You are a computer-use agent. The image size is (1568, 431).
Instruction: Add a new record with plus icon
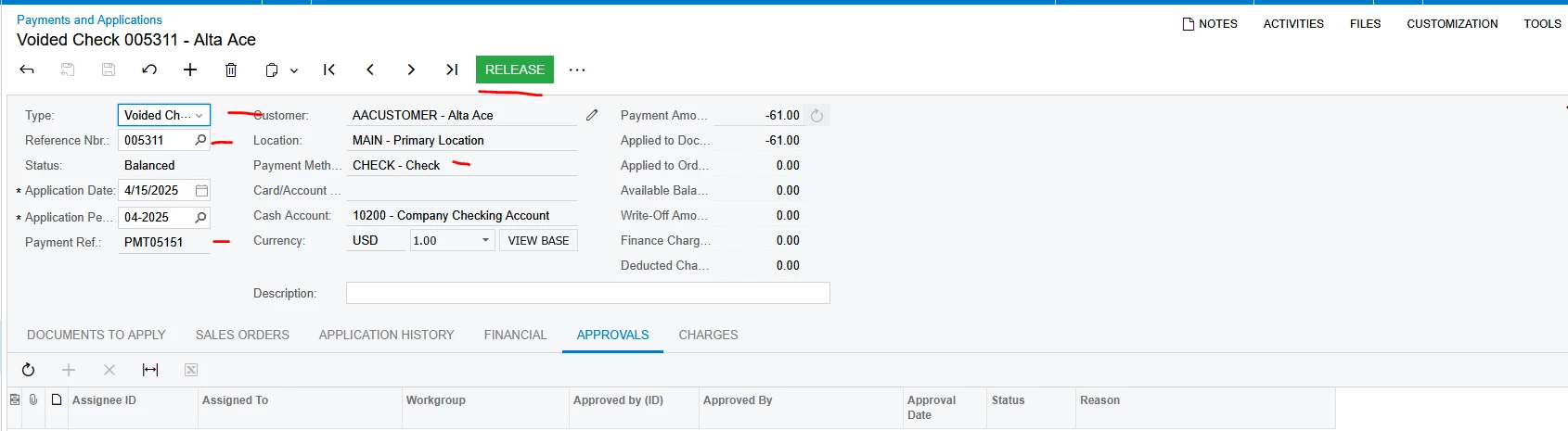point(190,70)
